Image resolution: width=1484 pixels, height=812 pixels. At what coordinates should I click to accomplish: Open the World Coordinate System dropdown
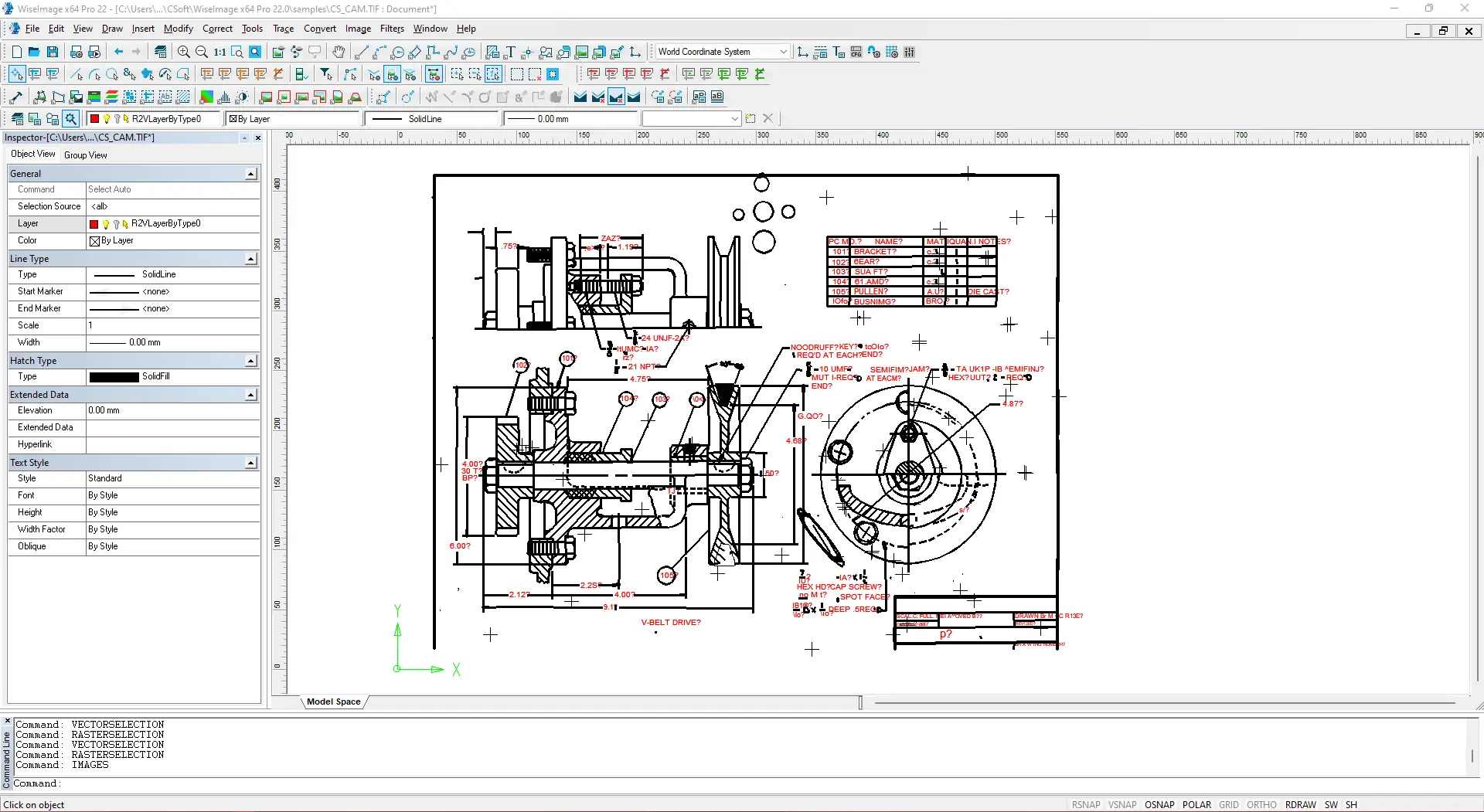(783, 52)
